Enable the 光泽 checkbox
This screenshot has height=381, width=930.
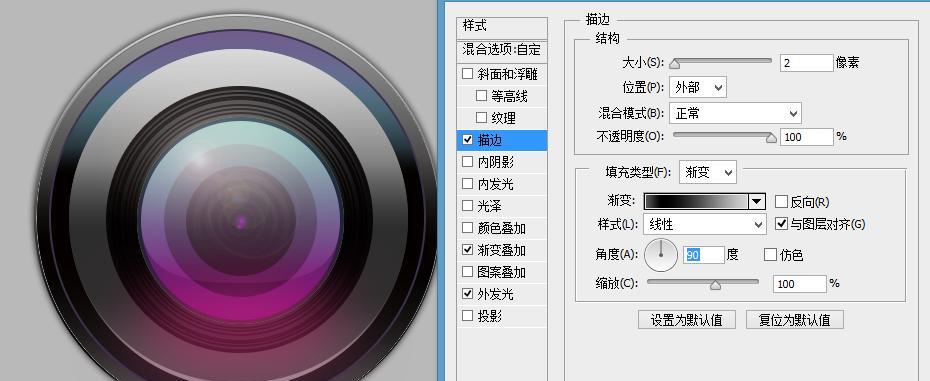point(467,206)
